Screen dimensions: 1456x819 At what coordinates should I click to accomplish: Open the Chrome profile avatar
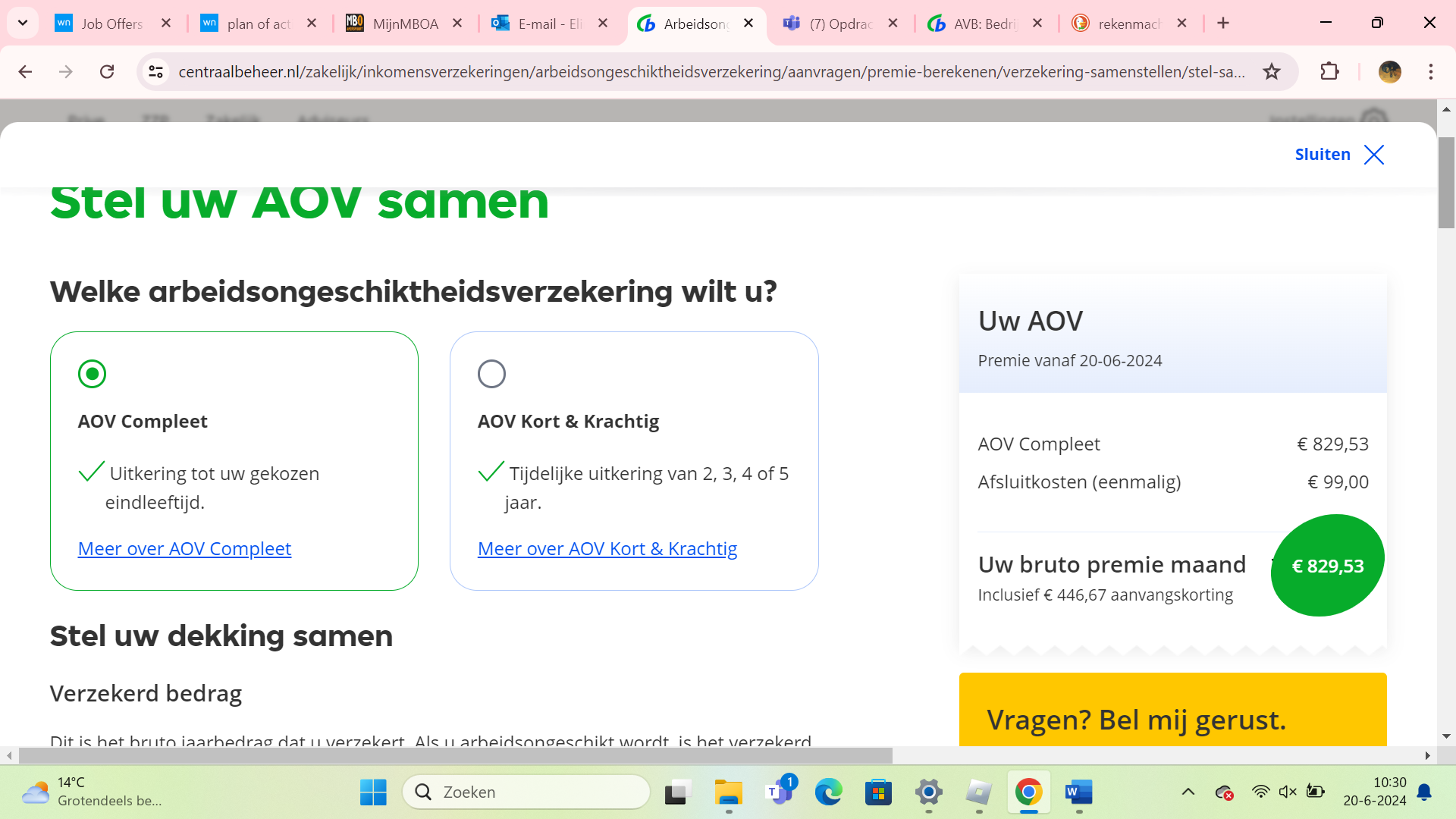[x=1389, y=72]
